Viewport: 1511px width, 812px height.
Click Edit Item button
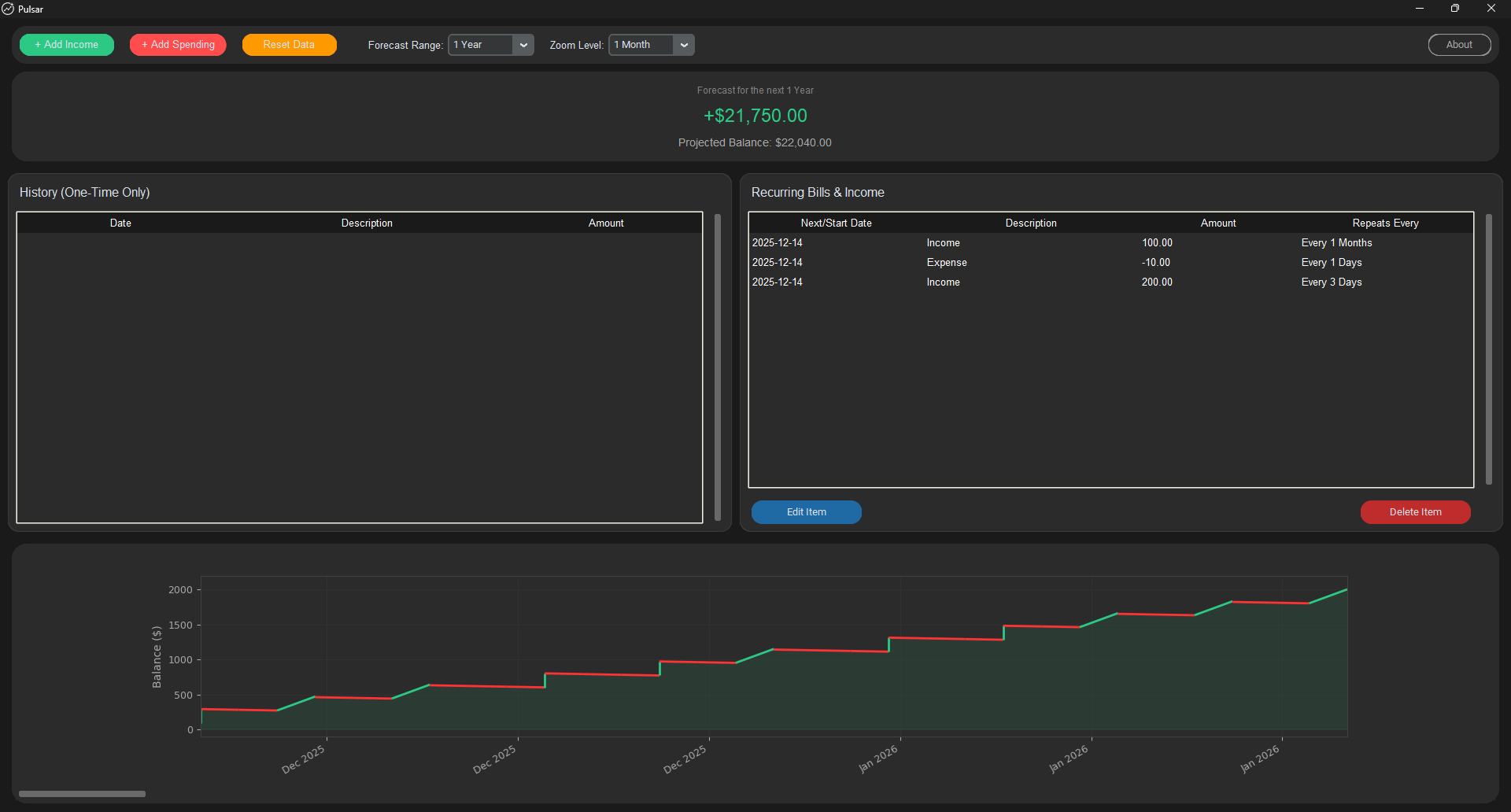807,512
